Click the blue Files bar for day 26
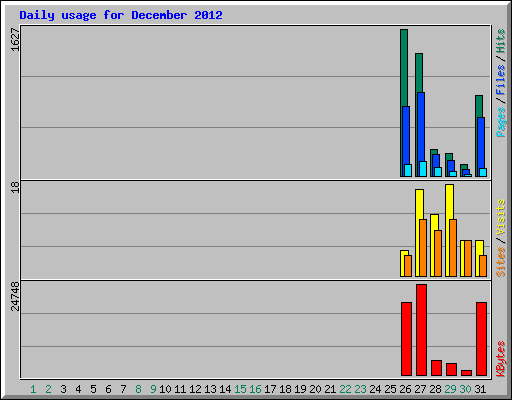The width and height of the screenshot is (512, 400). coord(406,135)
